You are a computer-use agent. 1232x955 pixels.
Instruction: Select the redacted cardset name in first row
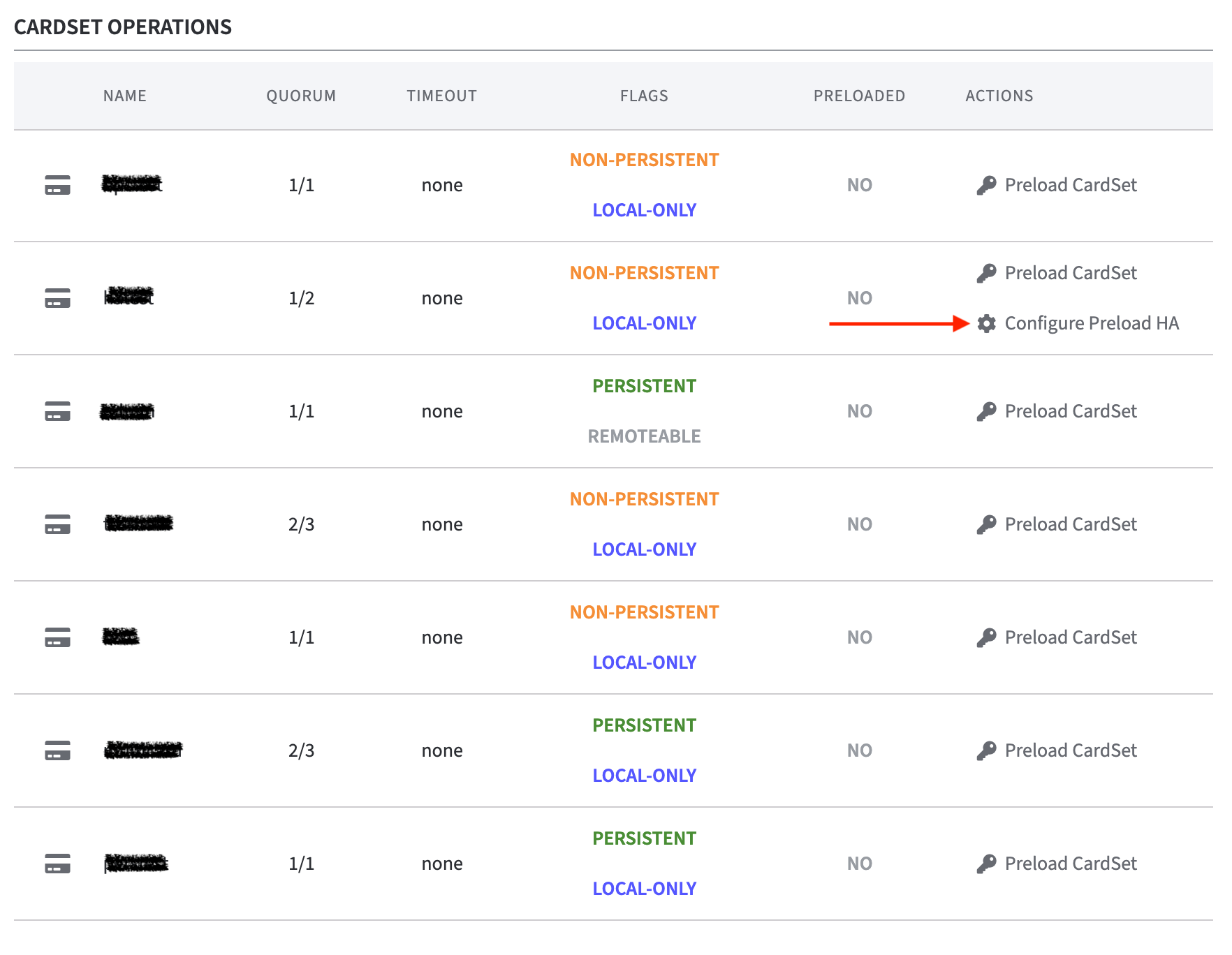pos(132,184)
